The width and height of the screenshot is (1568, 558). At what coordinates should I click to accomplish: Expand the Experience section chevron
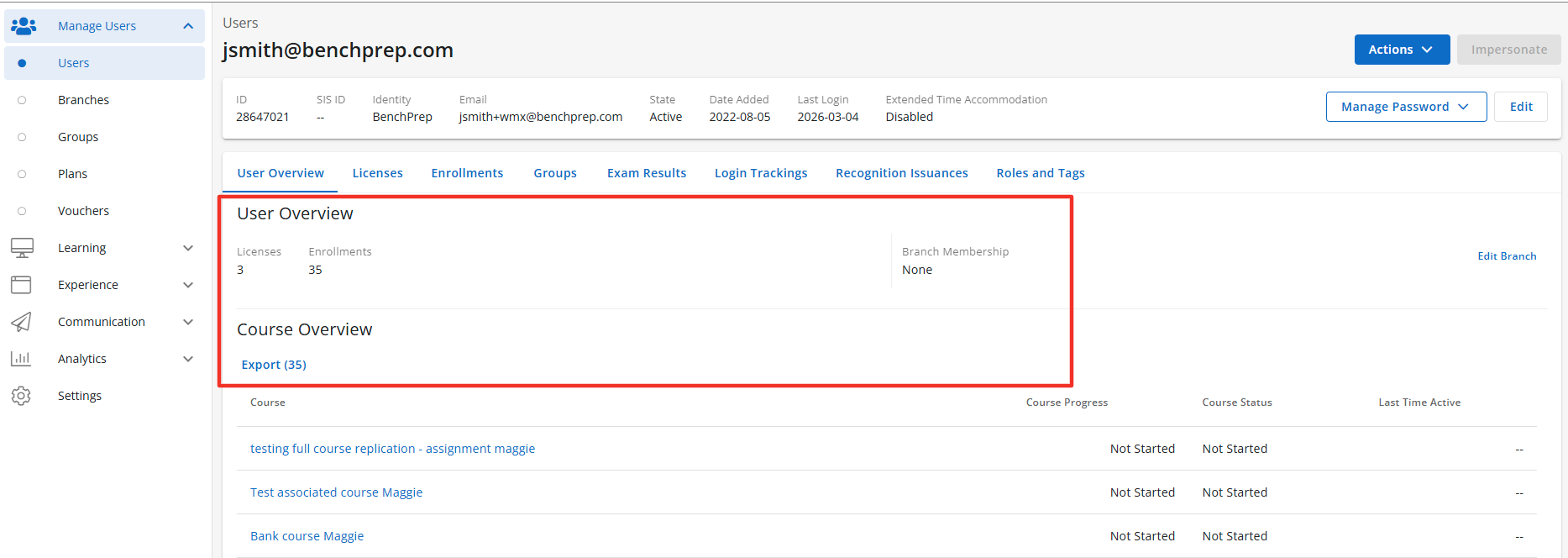[188, 285]
